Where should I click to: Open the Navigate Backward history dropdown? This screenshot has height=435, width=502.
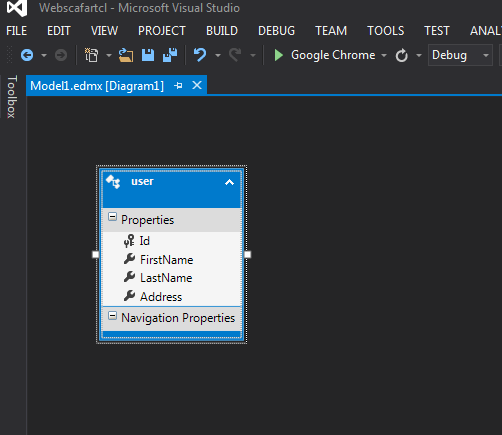click(44, 55)
